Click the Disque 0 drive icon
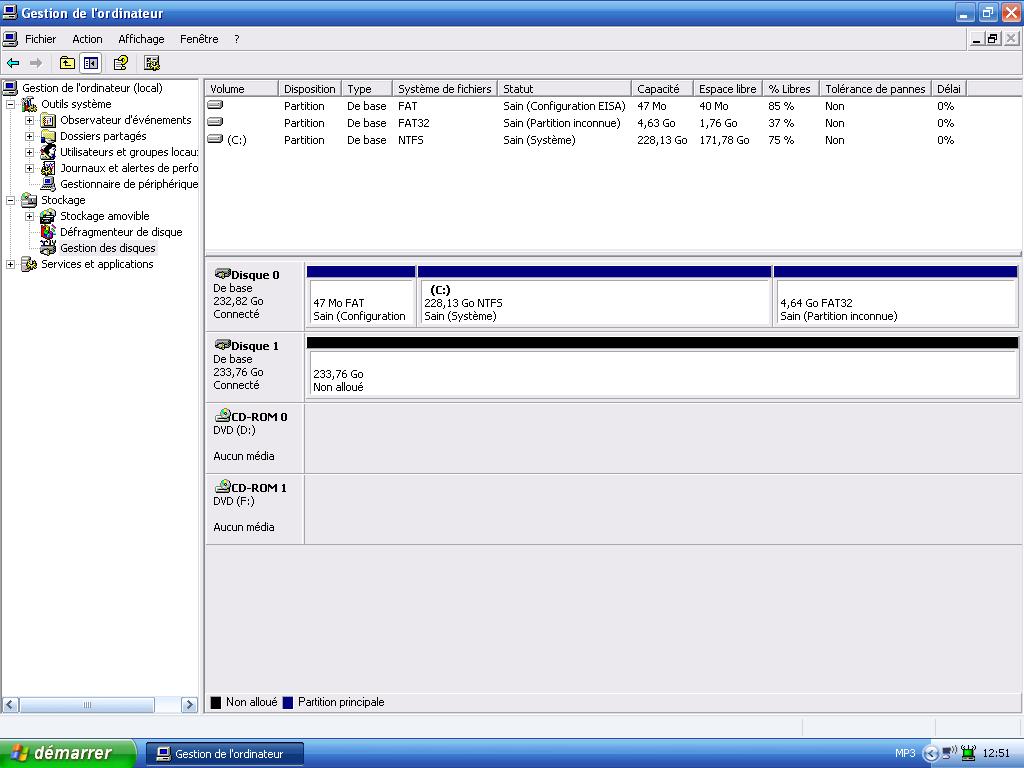Viewport: 1024px width, 768px height. [x=222, y=274]
